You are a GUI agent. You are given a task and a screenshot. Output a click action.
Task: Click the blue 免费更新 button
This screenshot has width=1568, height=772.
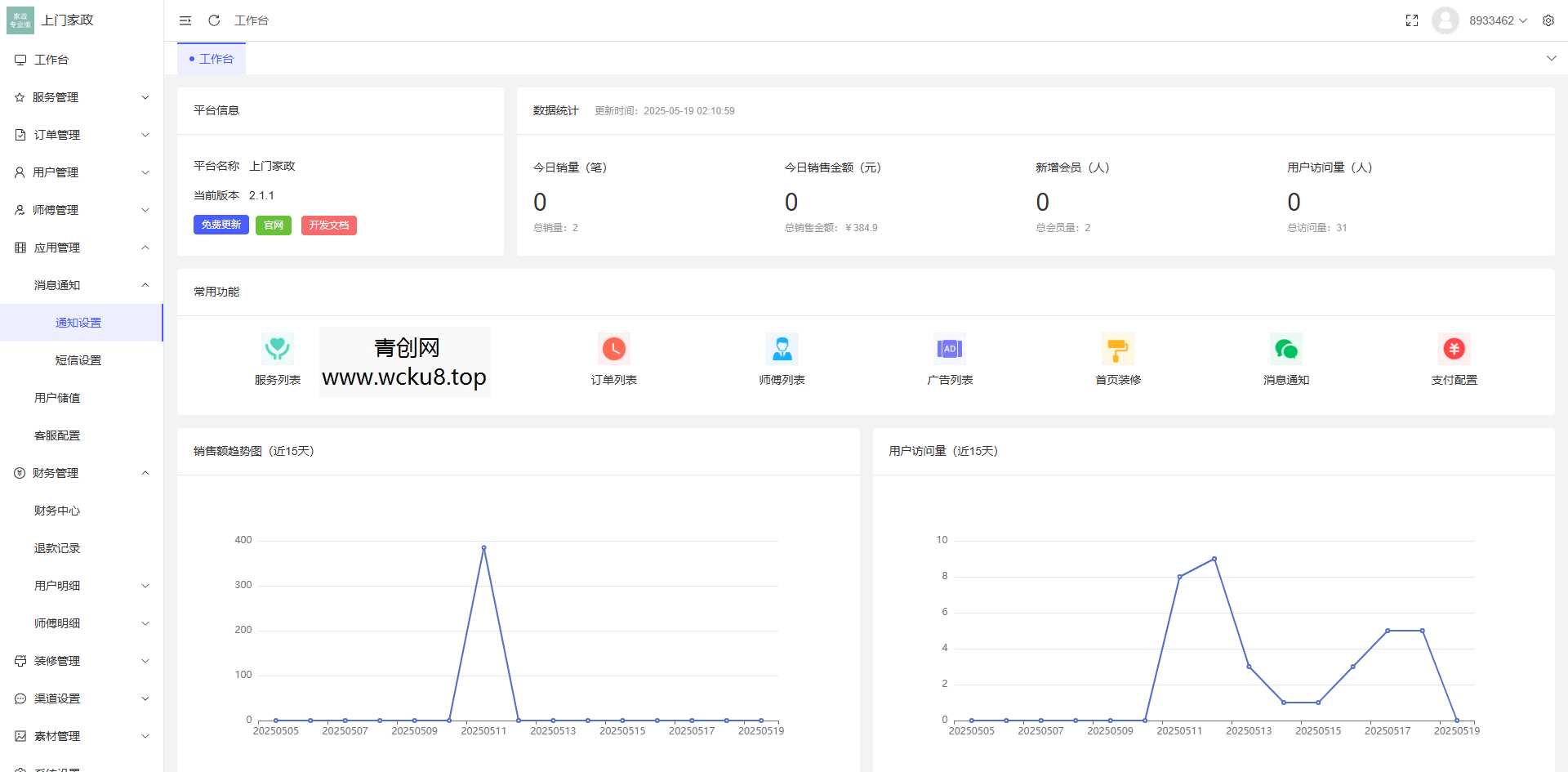coord(220,225)
